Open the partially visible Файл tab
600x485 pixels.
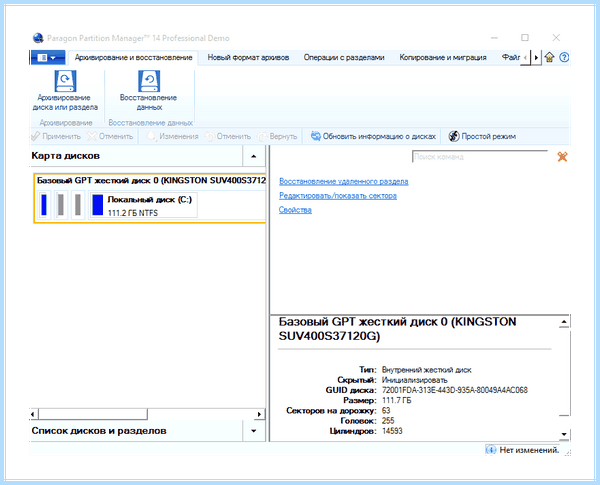(x=510, y=58)
